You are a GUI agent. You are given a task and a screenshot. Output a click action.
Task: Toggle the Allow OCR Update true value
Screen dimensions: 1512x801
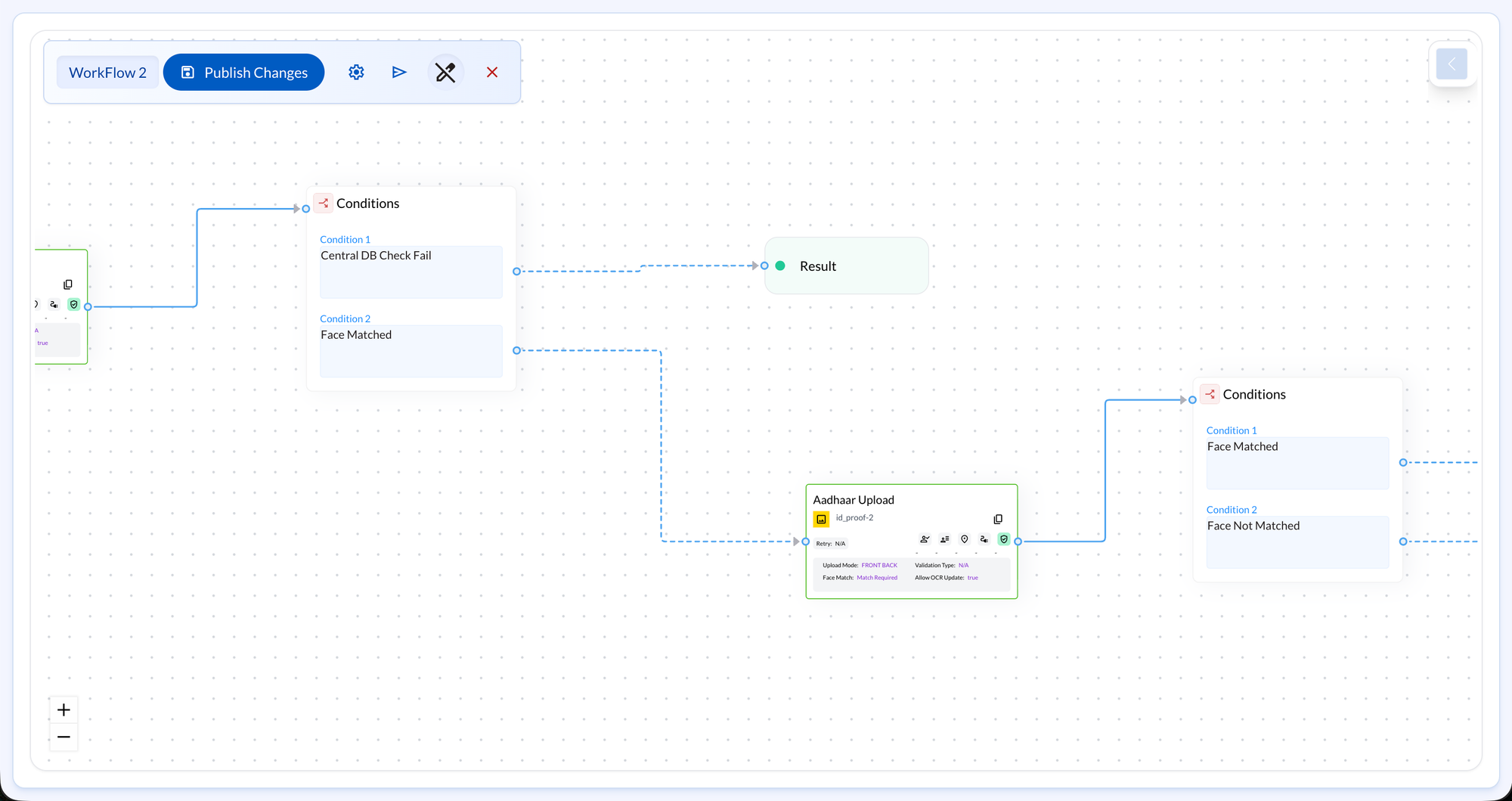click(x=973, y=577)
